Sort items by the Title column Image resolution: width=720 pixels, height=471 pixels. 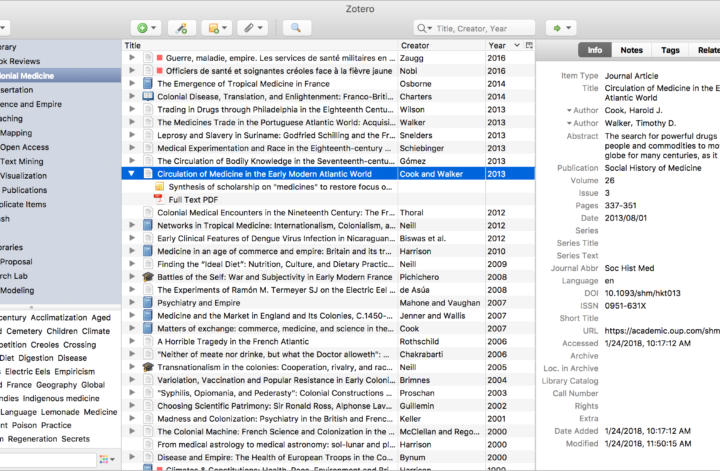(x=259, y=45)
